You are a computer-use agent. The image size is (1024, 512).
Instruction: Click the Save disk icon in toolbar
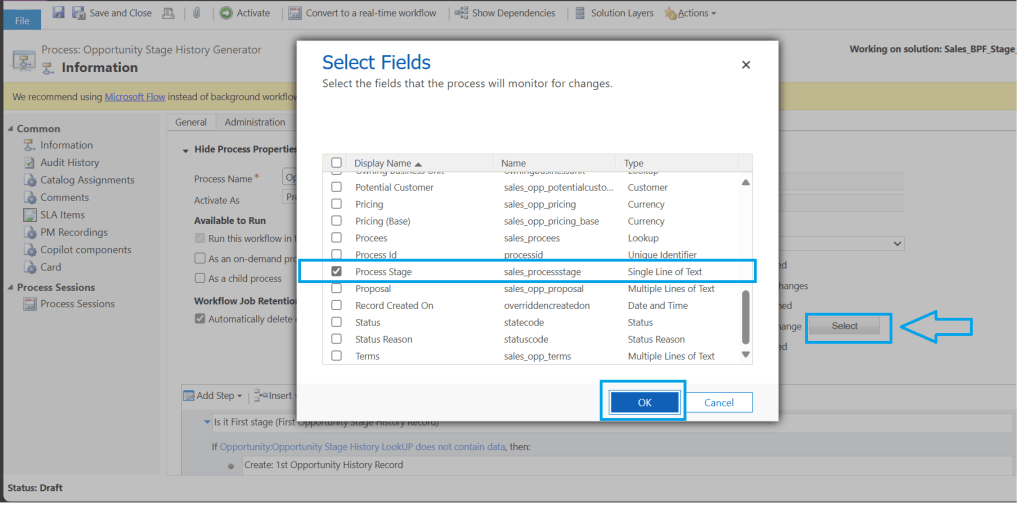(x=59, y=13)
